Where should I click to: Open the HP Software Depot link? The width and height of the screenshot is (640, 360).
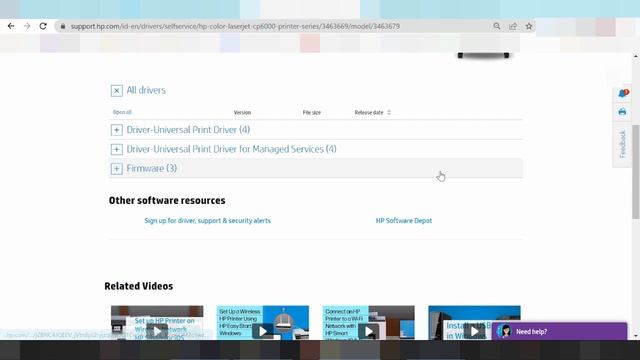[x=404, y=220]
